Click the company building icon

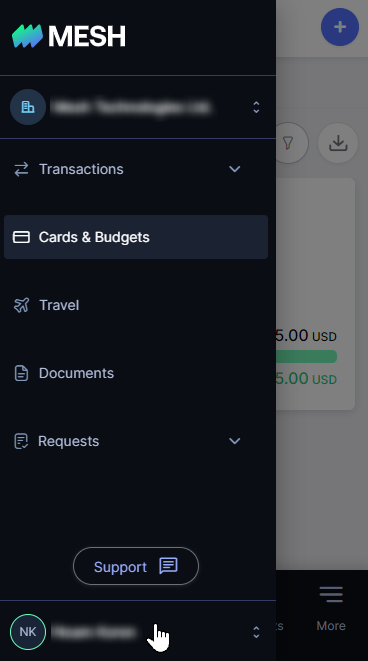point(28,107)
